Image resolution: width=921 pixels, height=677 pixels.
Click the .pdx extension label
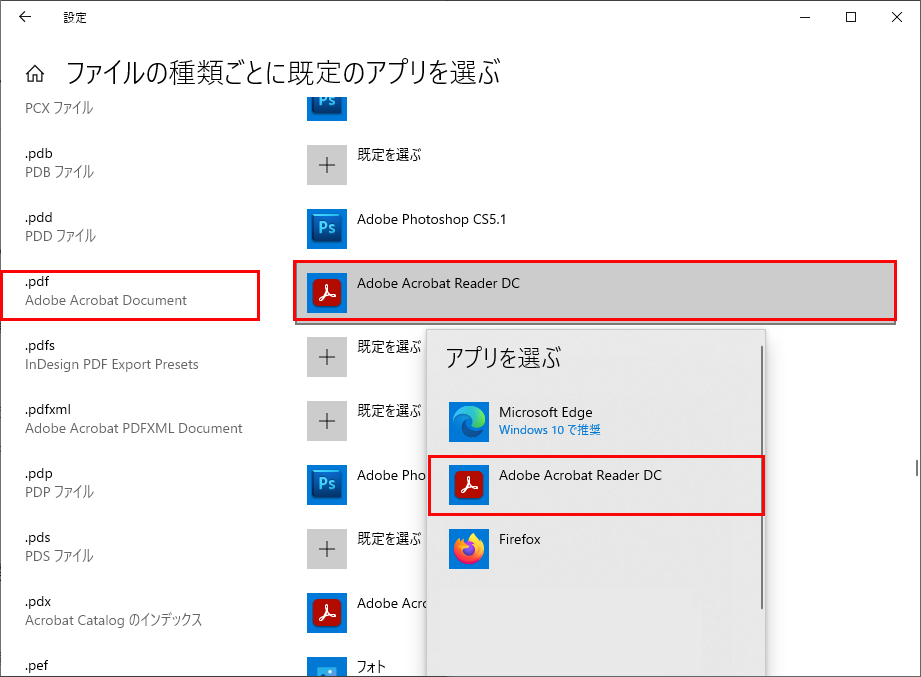click(38, 602)
